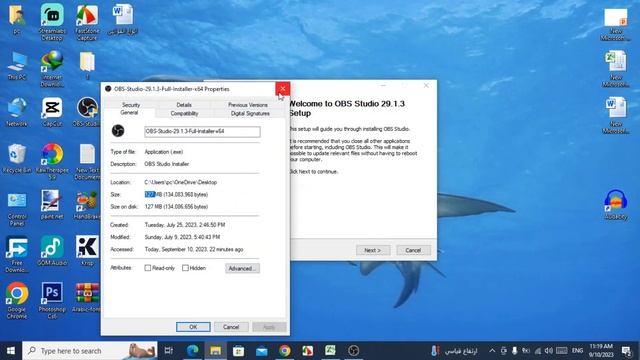Open the volume speaker tray icon

(549, 351)
